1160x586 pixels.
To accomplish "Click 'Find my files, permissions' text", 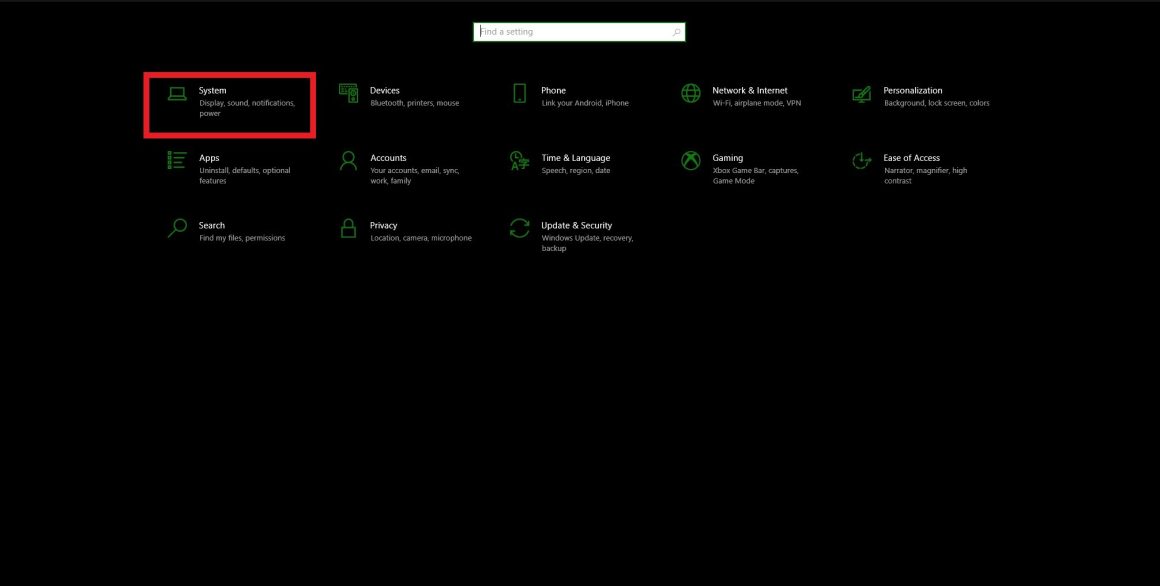I will 242,238.
